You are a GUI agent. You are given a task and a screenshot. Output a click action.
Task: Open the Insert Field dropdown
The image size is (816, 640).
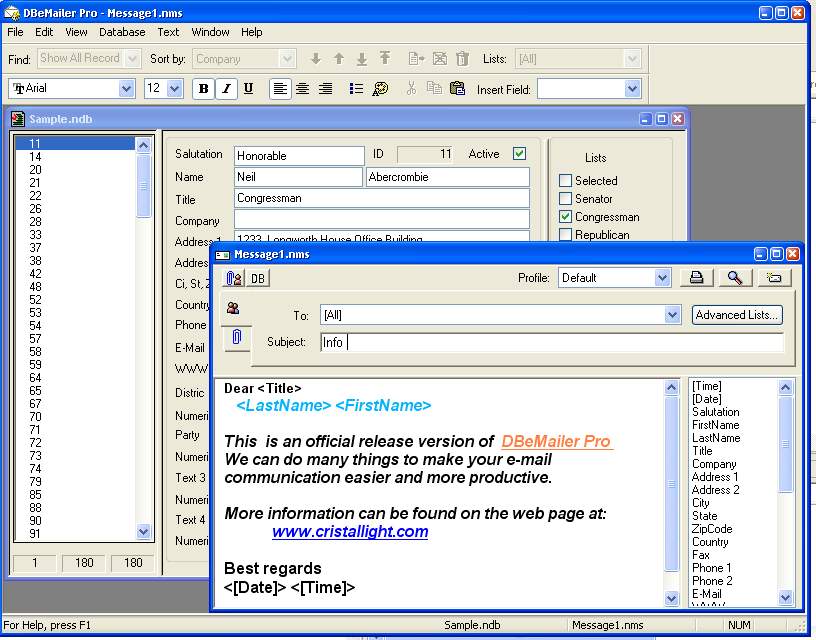click(632, 89)
